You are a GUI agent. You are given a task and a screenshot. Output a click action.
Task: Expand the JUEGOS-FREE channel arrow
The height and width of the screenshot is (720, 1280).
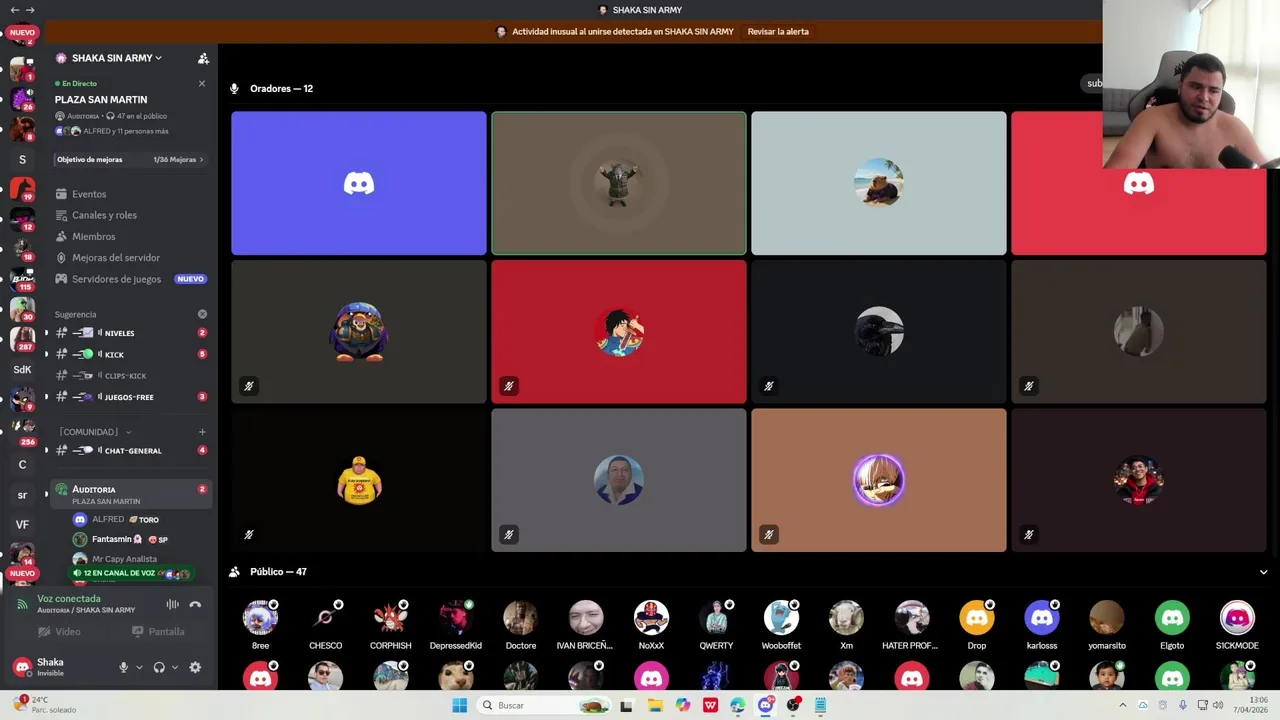pos(46,397)
